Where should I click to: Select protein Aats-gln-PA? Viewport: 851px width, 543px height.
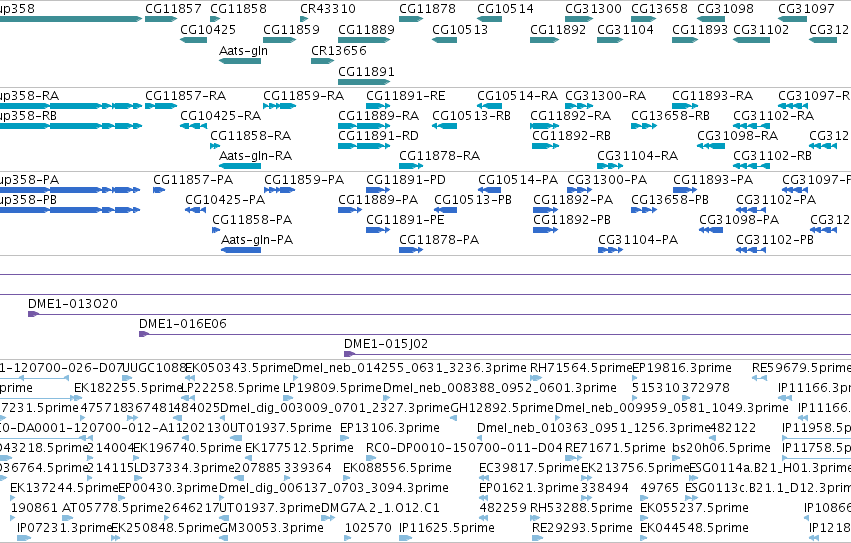(x=257, y=240)
